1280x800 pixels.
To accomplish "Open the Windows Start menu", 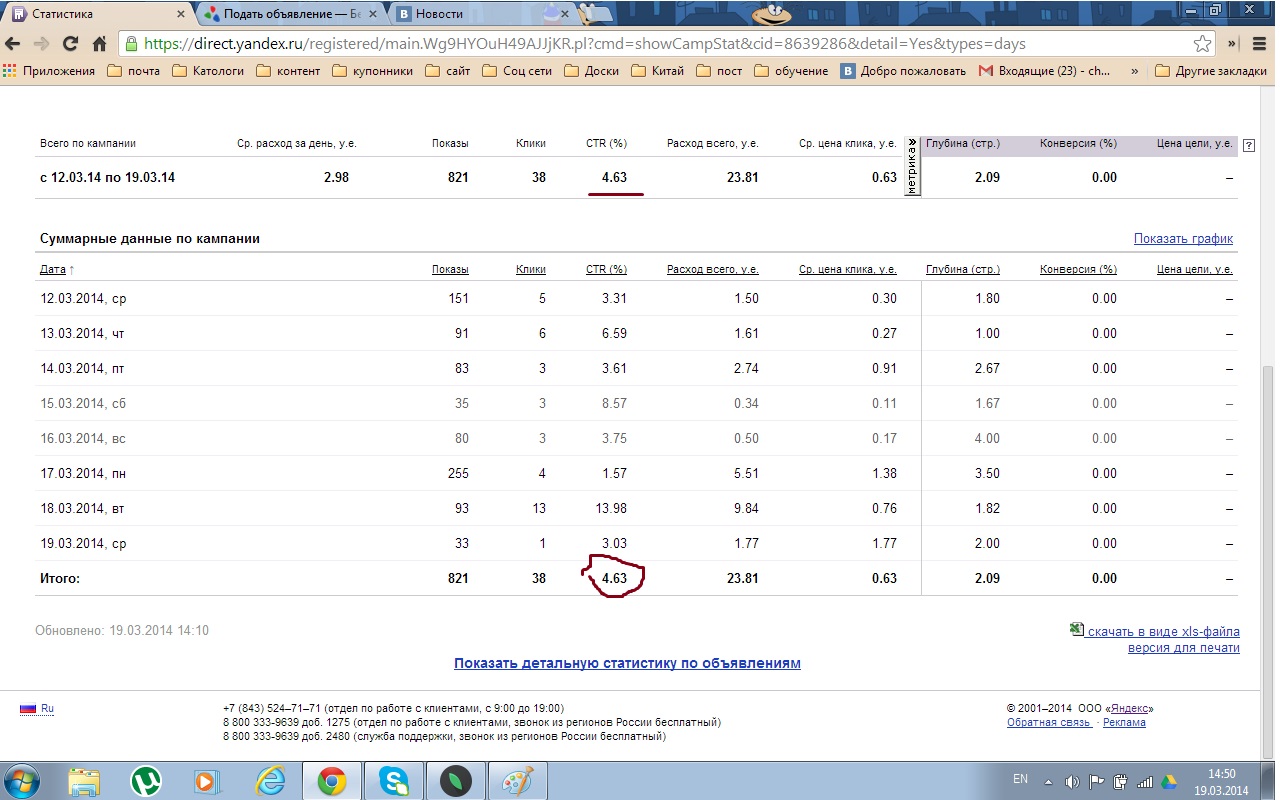I will (22, 780).
